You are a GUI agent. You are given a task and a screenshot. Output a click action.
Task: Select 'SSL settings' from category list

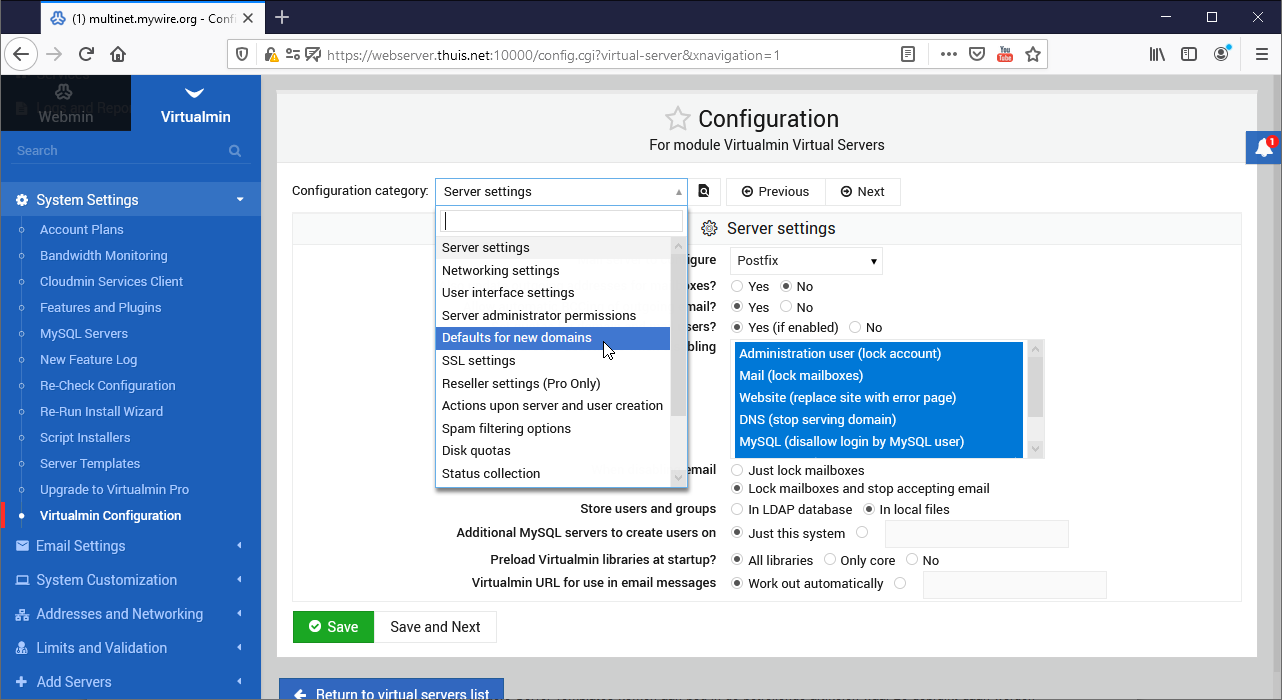click(479, 361)
